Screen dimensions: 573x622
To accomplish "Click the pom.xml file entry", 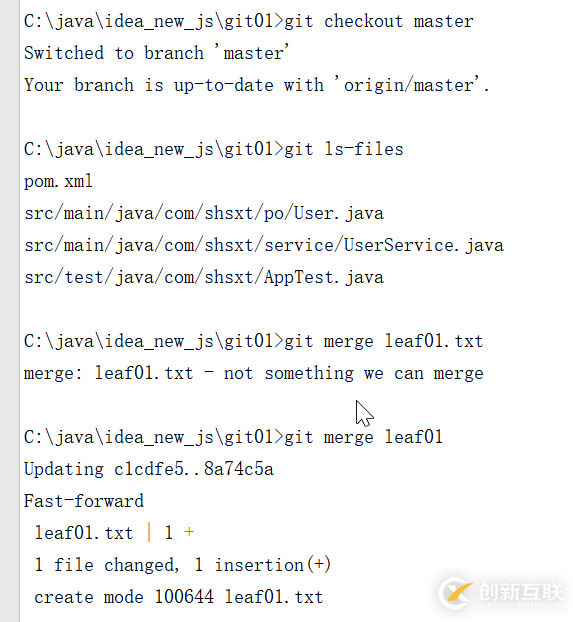I will point(58,182).
